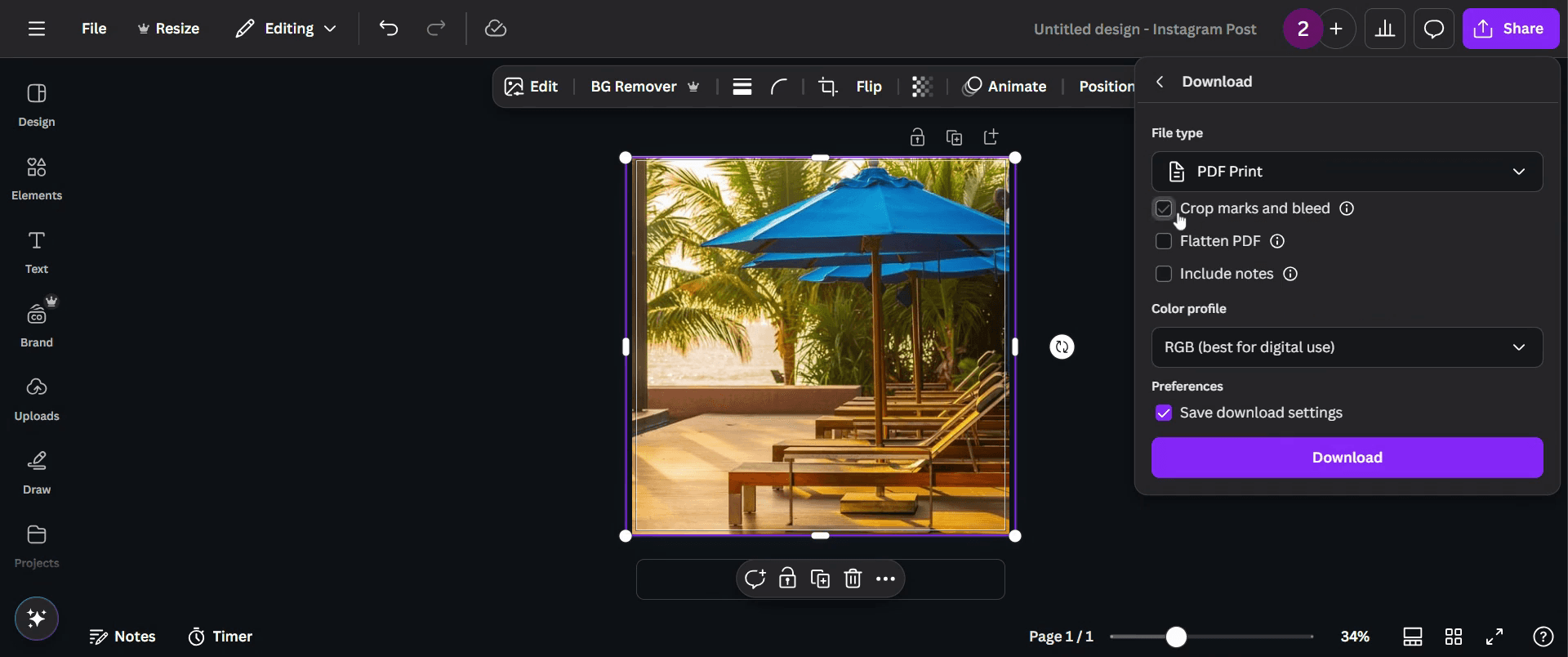Open the Elements side panel
The height and width of the screenshot is (657, 1568).
click(37, 179)
